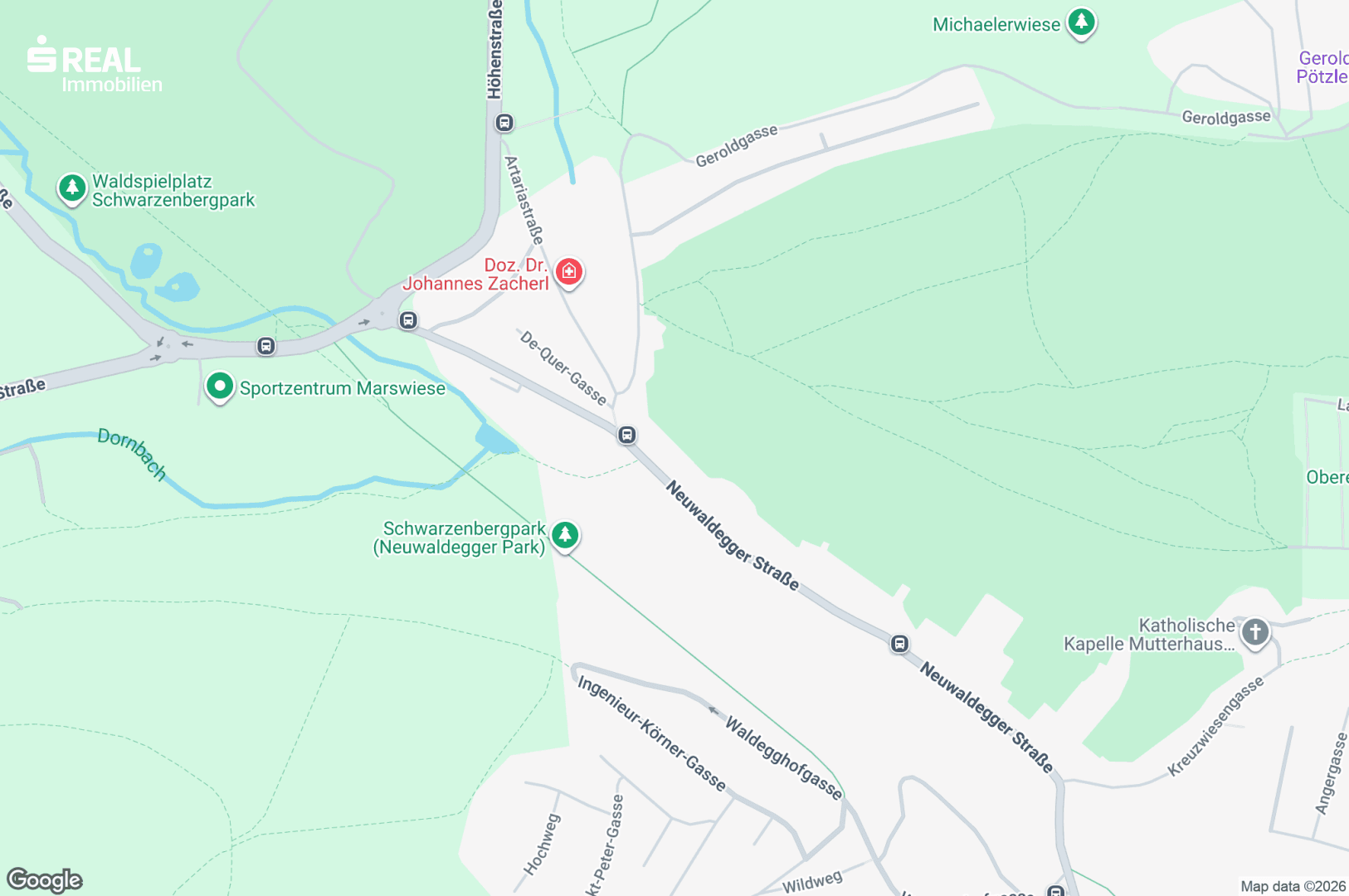Select the bus stop beside Artariastraße junction
1349x896 pixels.
[x=408, y=320]
